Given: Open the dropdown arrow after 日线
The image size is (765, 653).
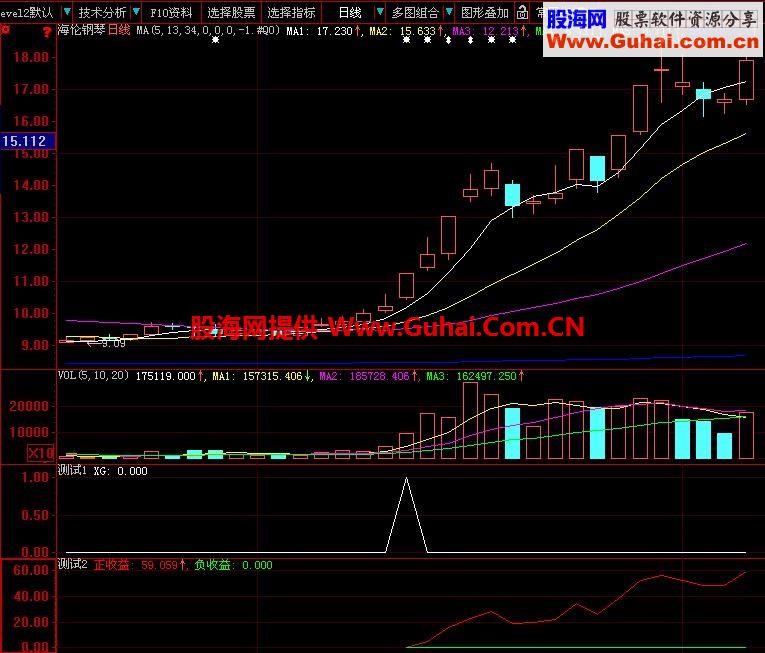Looking at the screenshot, I should coord(380,12).
